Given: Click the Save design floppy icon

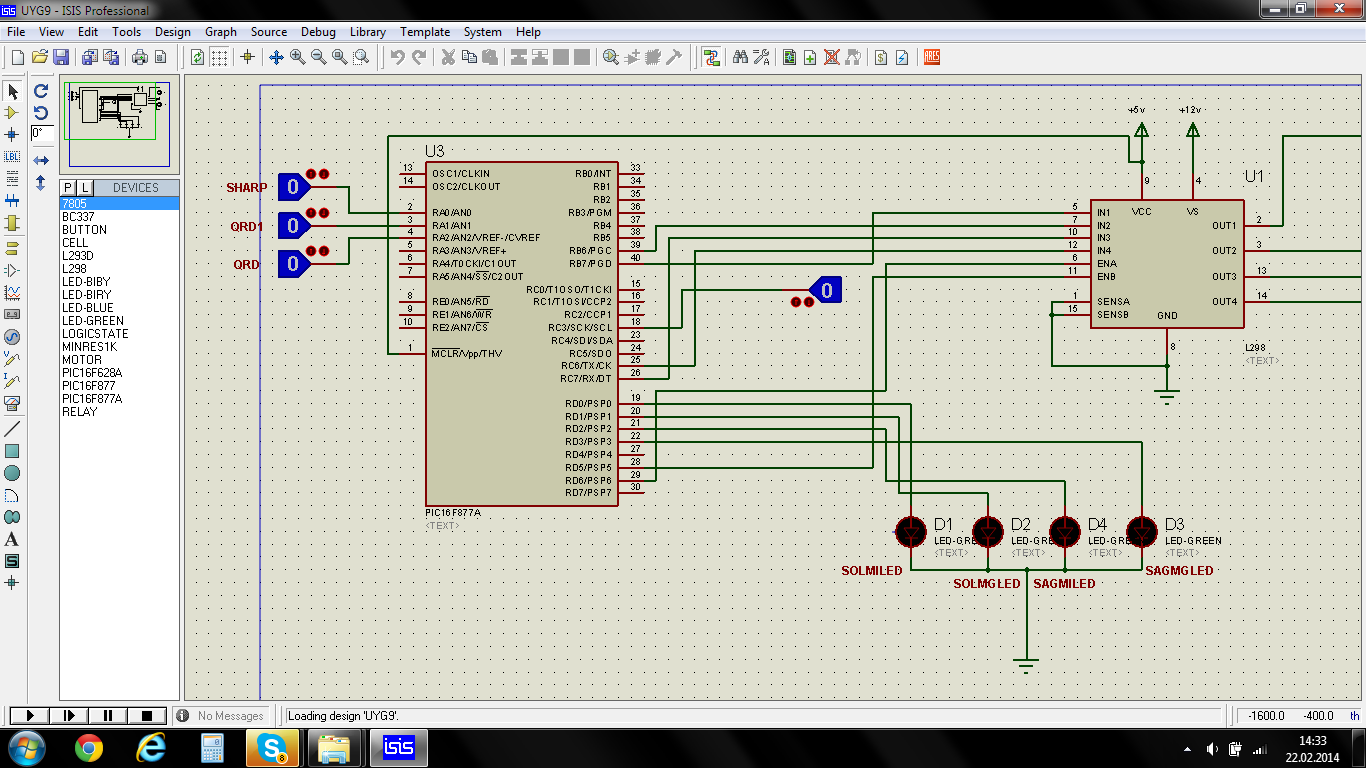Looking at the screenshot, I should (x=61, y=58).
